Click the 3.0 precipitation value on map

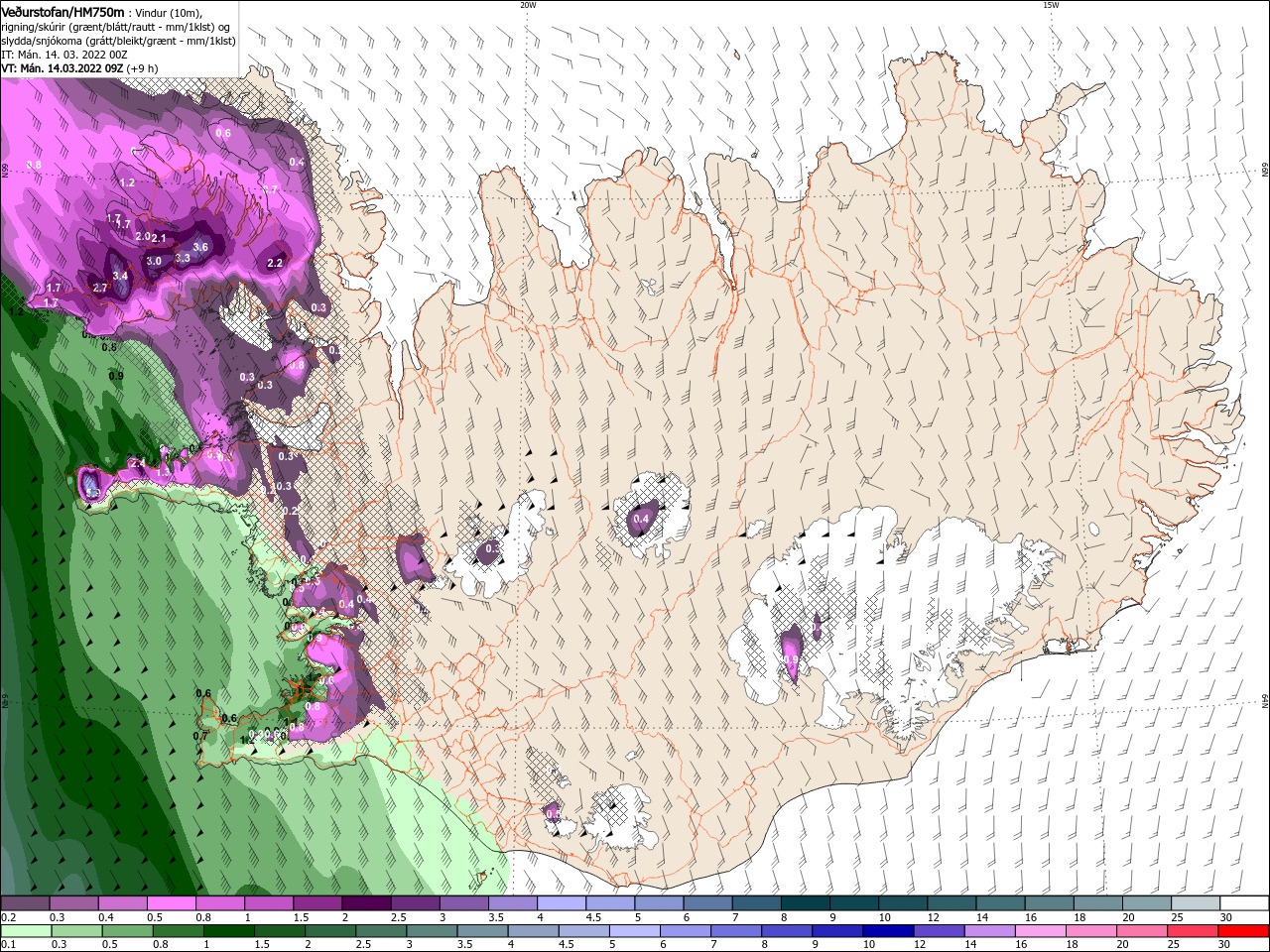pos(154,261)
